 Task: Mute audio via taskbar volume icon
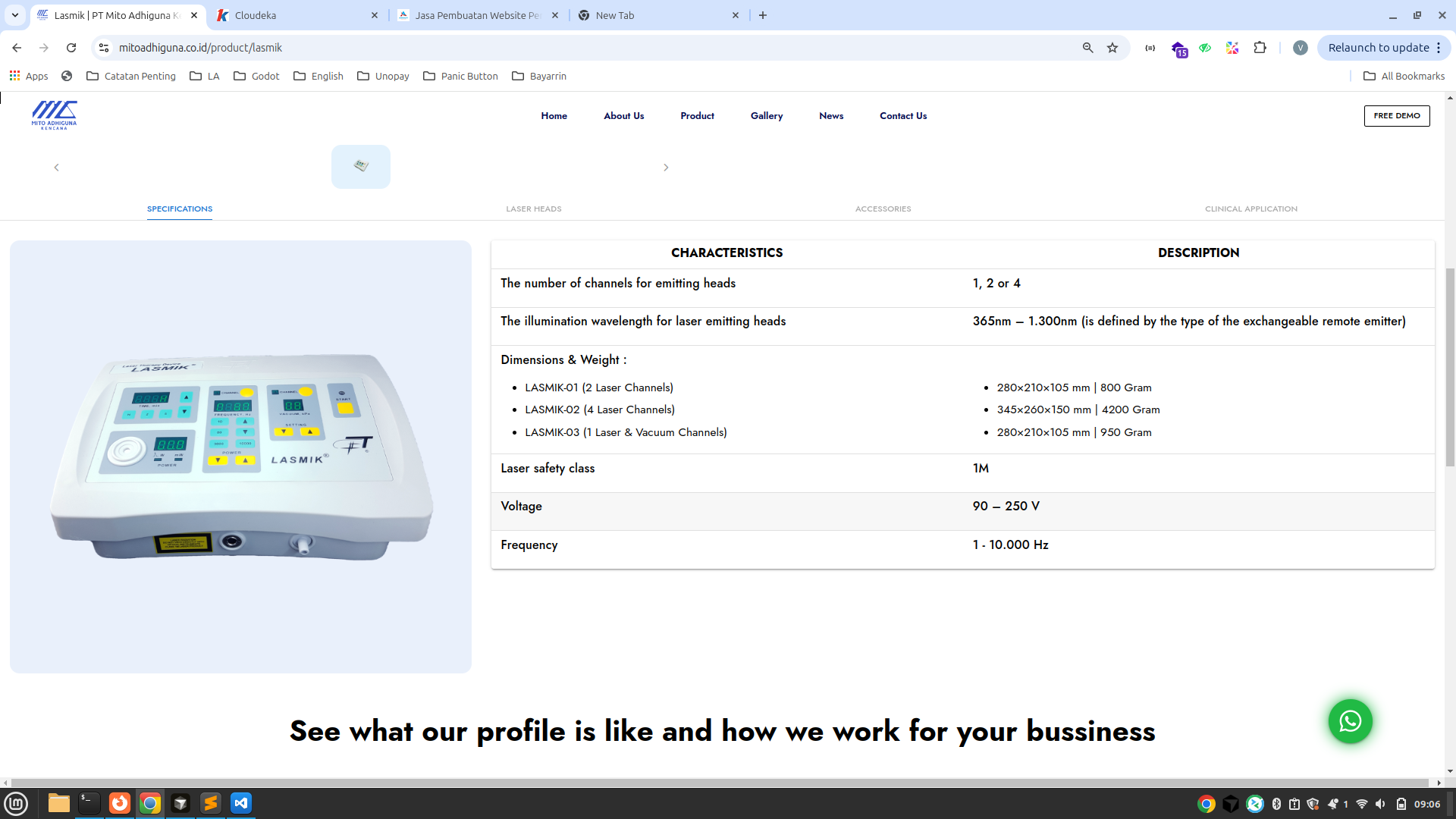[1379, 803]
